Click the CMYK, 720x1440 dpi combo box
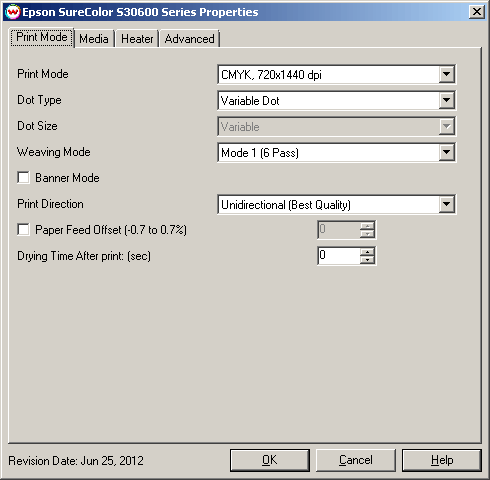 click(x=337, y=74)
